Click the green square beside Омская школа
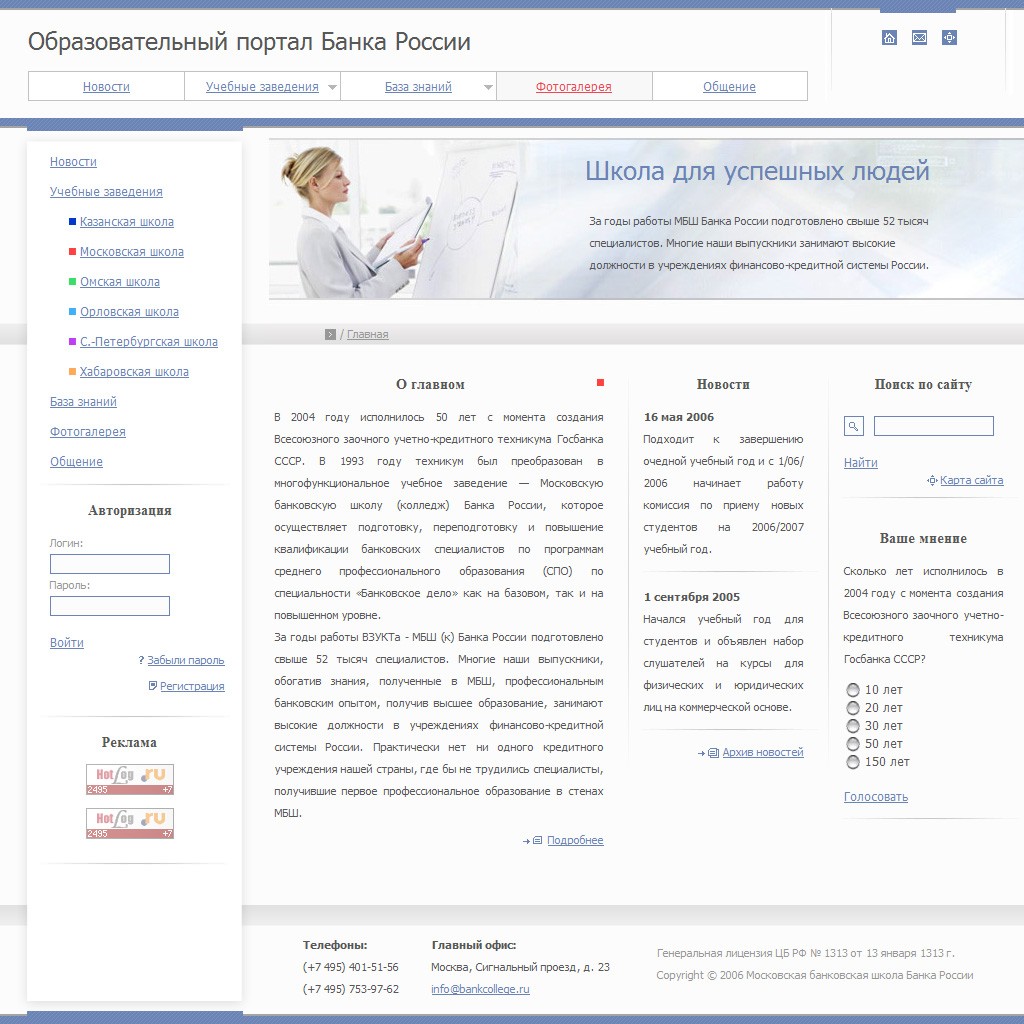Screen dimensions: 1024x1024 [x=72, y=282]
